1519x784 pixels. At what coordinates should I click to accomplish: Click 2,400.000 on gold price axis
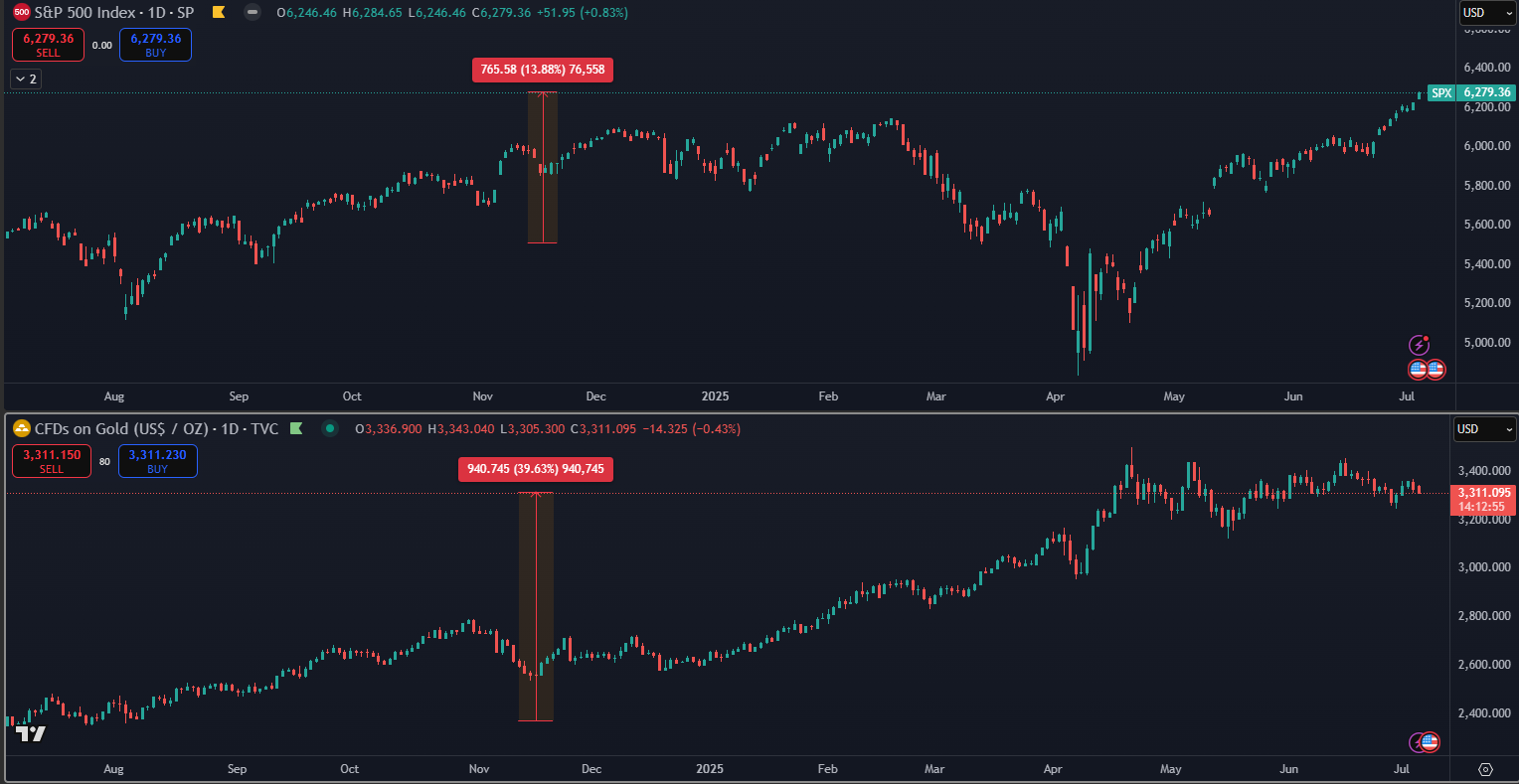click(1484, 713)
